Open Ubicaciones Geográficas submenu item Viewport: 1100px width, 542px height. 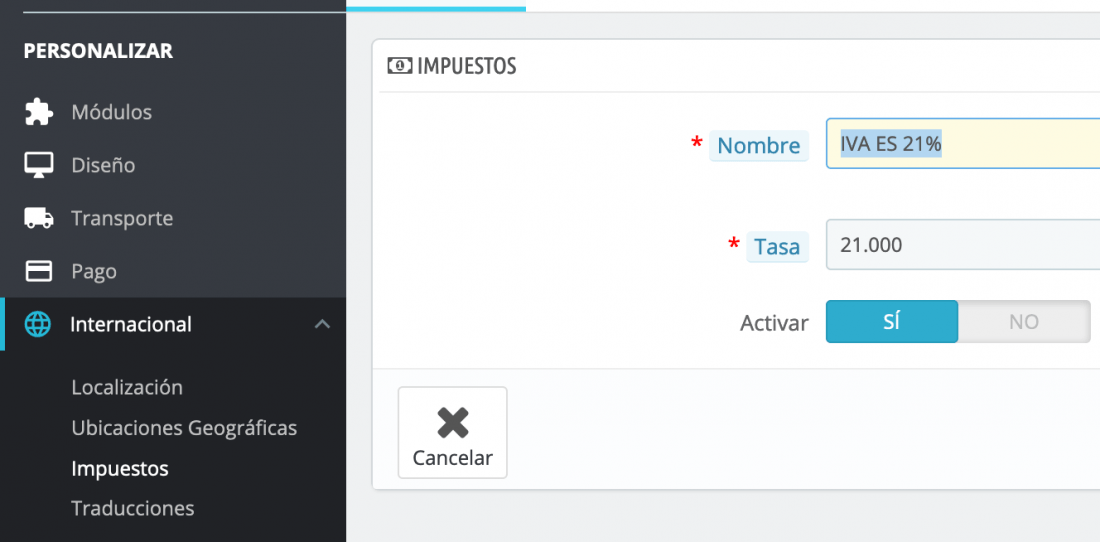click(184, 428)
